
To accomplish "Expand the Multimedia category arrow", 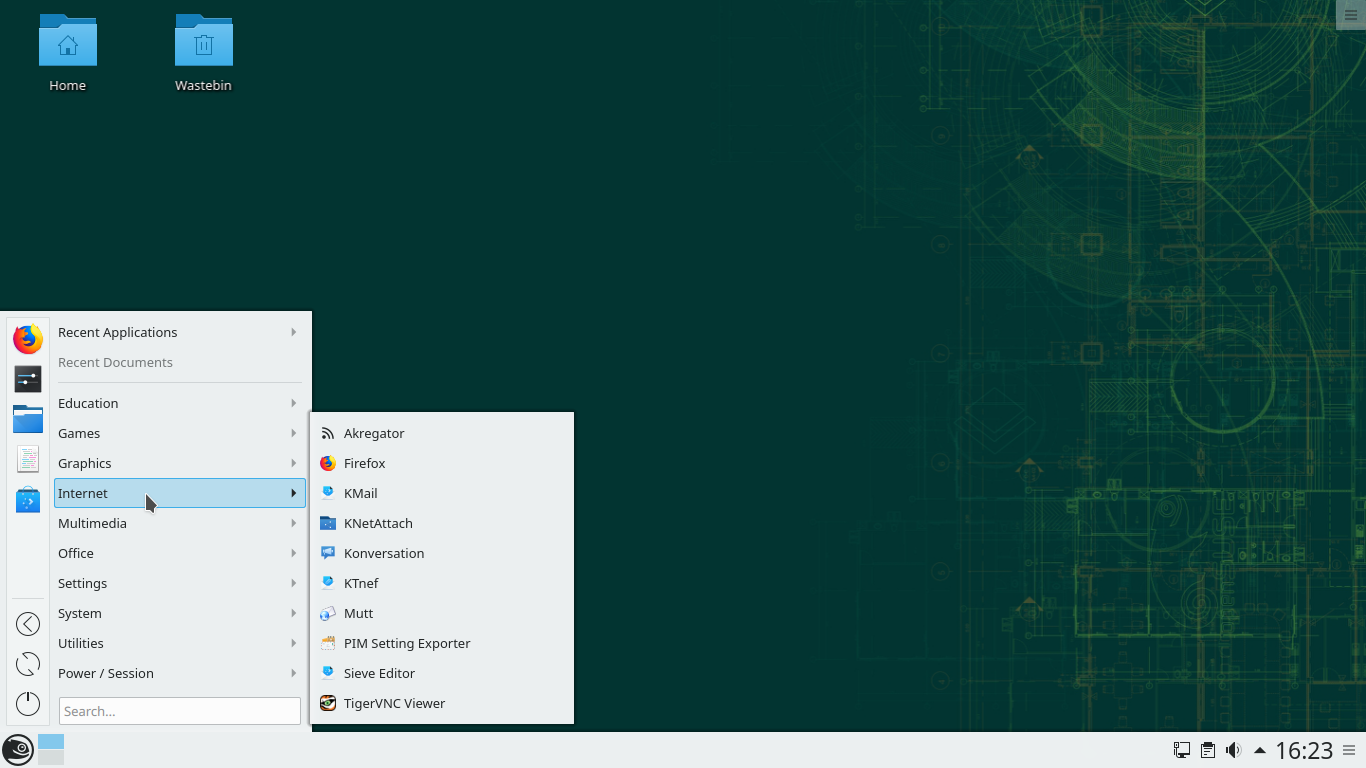I will pos(292,523).
